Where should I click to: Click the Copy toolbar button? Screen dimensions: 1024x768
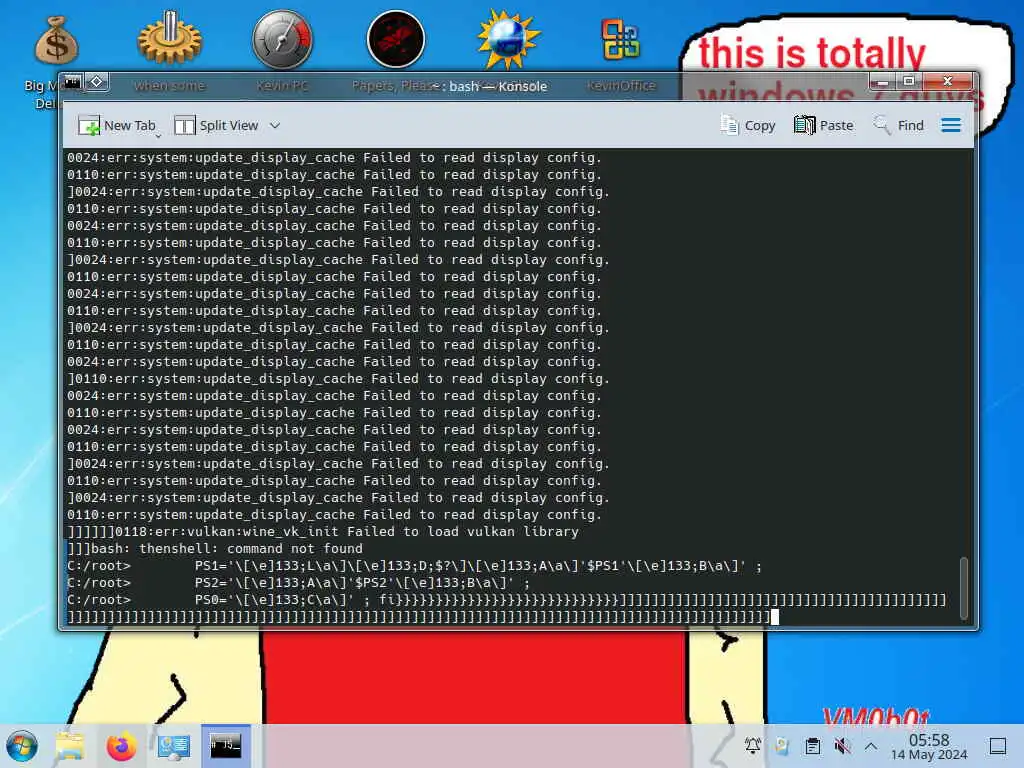748,125
